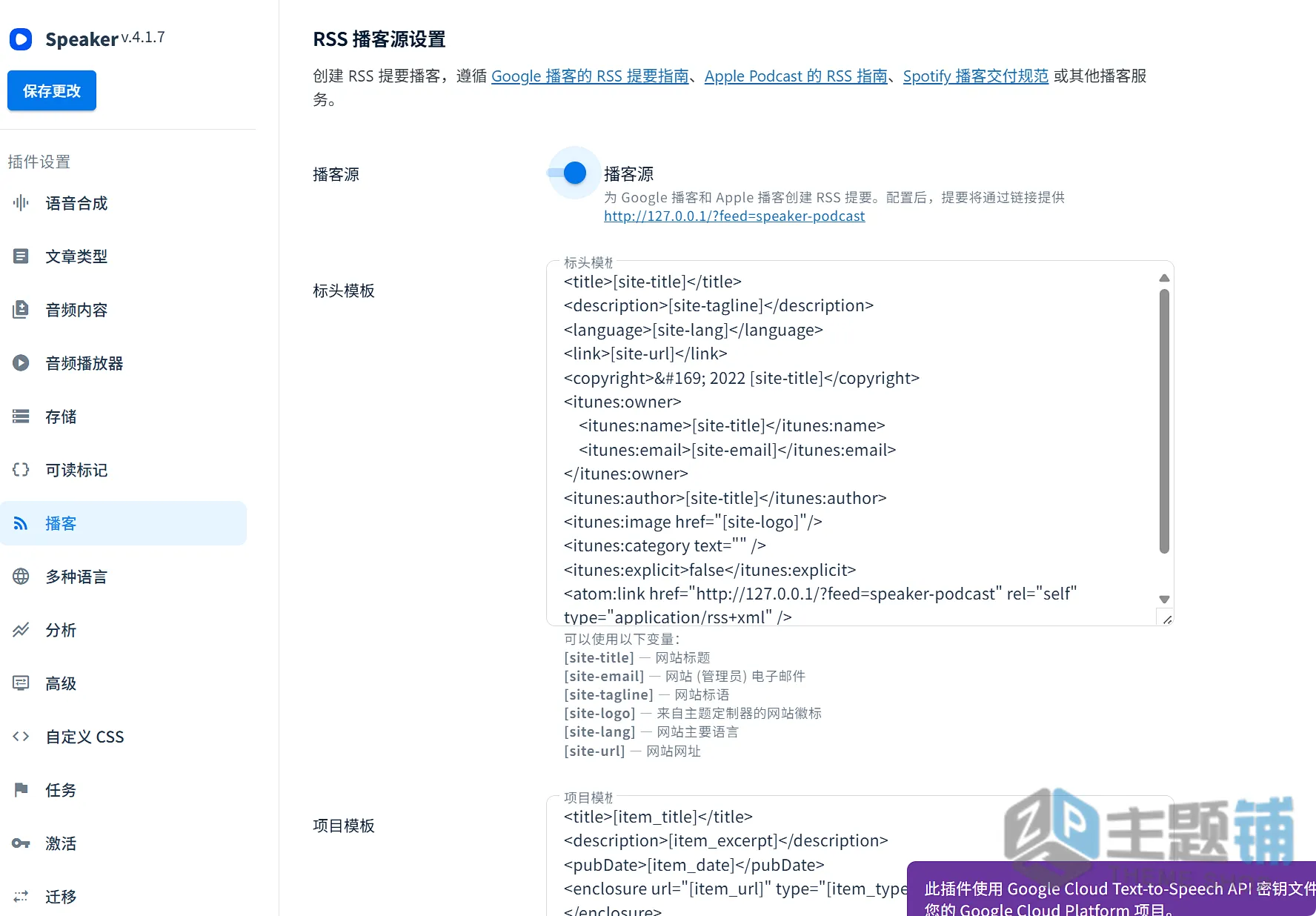Open 自定义 CSS section
Viewport: 1316px width, 916px height.
coord(123,737)
